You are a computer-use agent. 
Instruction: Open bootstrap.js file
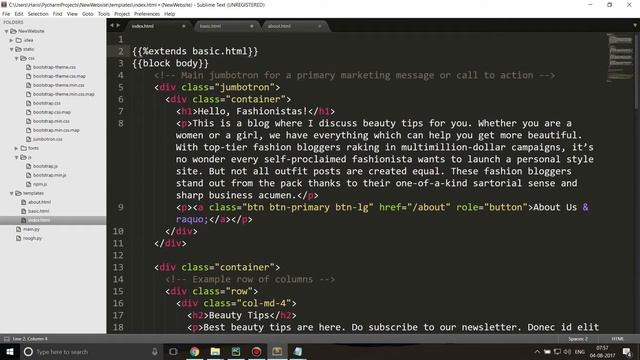click(45, 166)
